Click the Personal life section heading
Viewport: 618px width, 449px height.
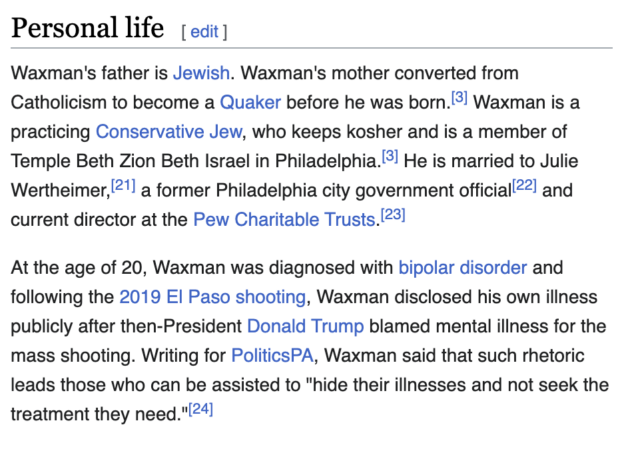pyautogui.click(x=87, y=28)
